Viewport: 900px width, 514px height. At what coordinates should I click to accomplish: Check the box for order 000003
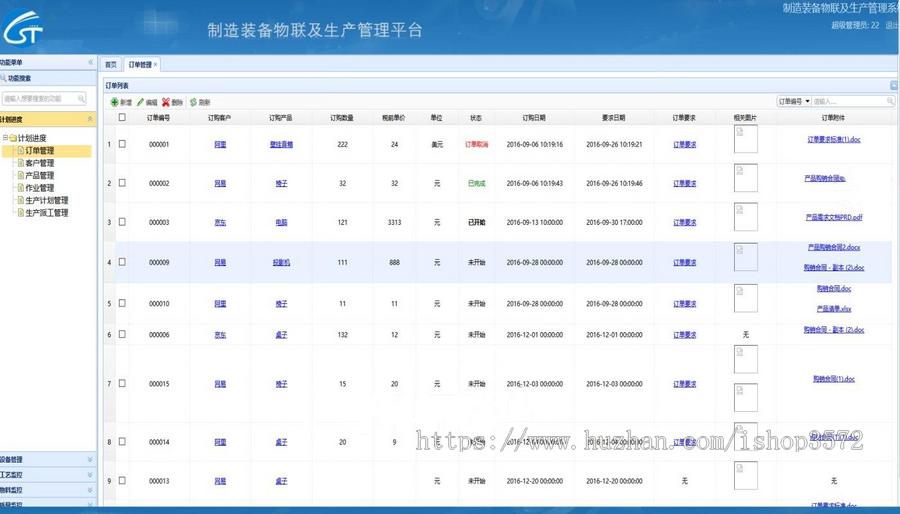point(122,221)
